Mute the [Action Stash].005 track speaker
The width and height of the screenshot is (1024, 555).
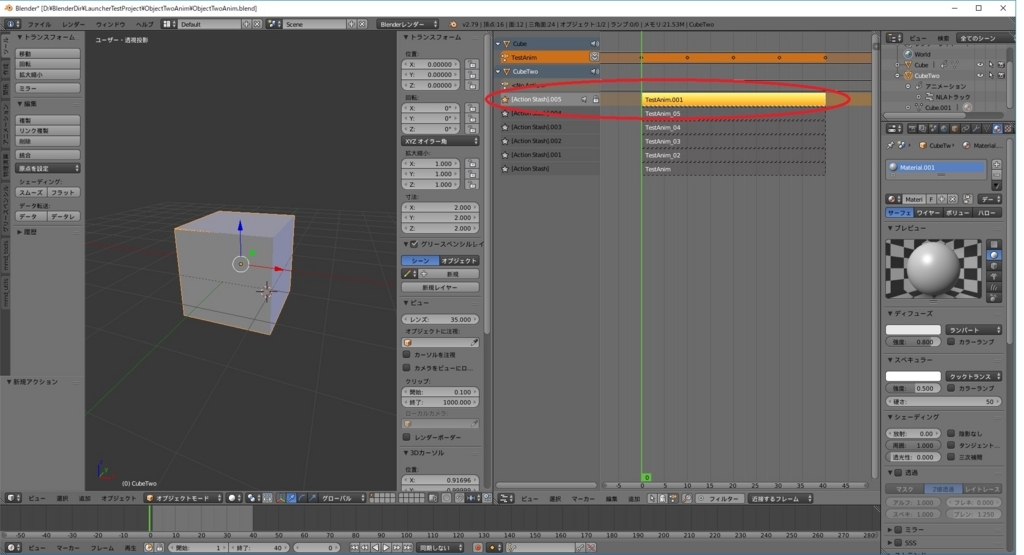point(584,100)
